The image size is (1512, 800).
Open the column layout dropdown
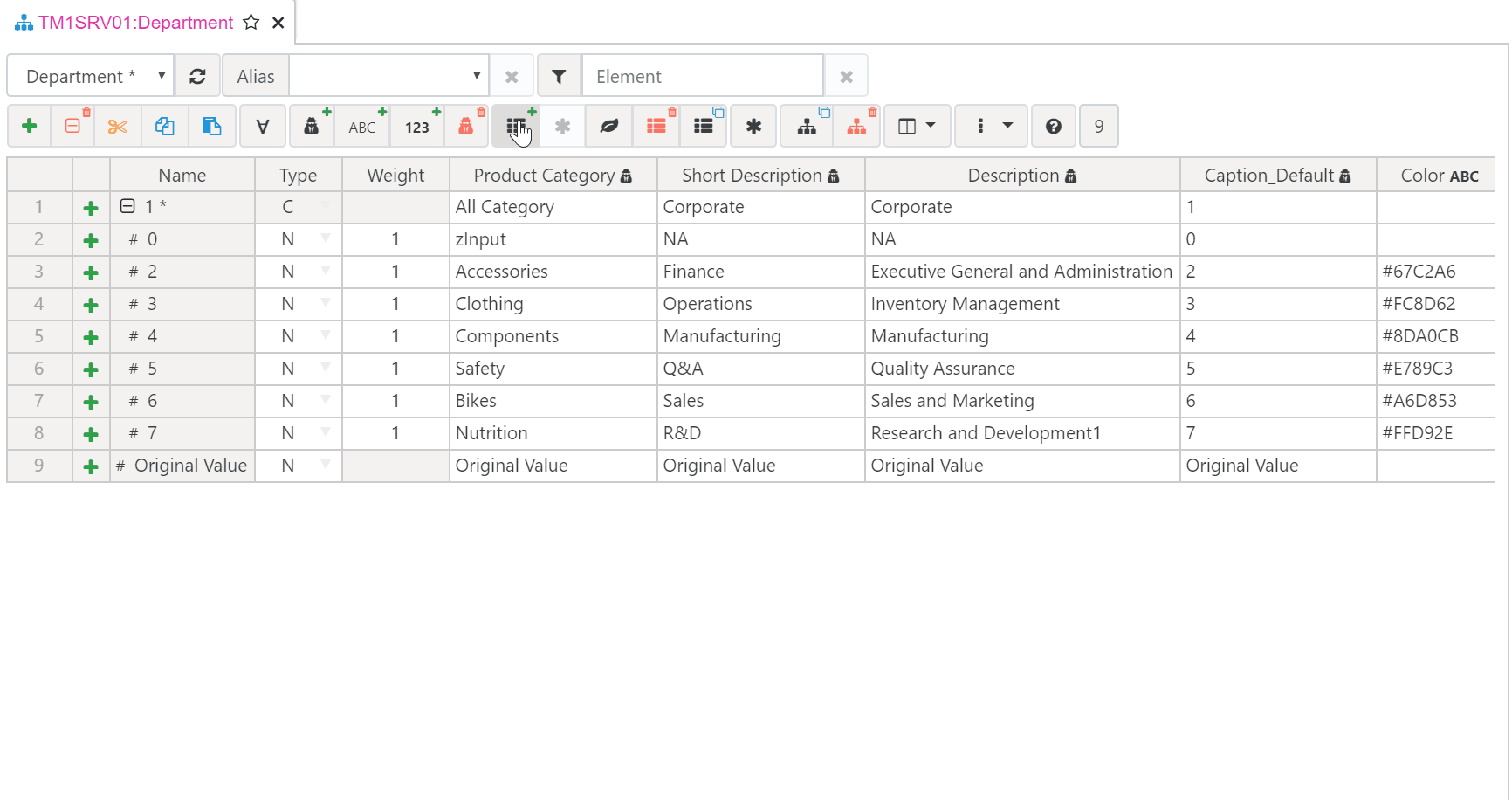[x=917, y=126]
